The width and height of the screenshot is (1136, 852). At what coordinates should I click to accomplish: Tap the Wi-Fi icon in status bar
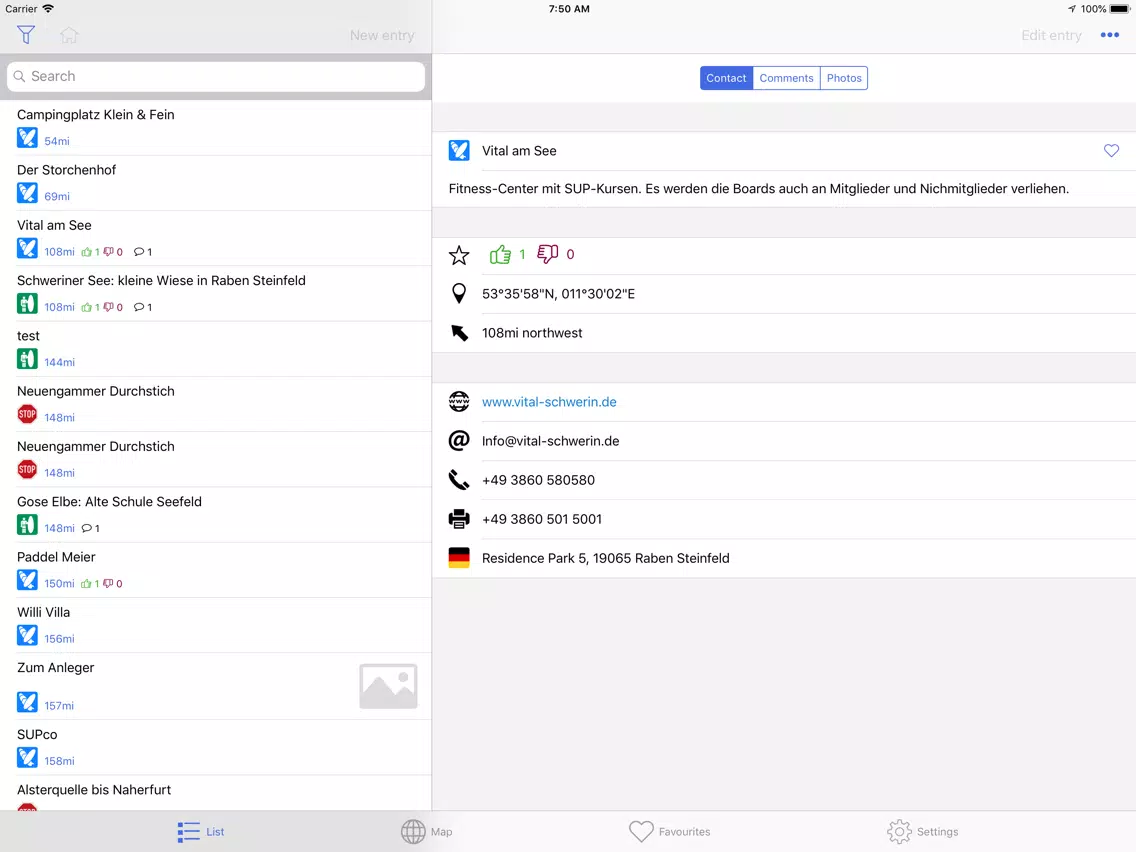48,9
